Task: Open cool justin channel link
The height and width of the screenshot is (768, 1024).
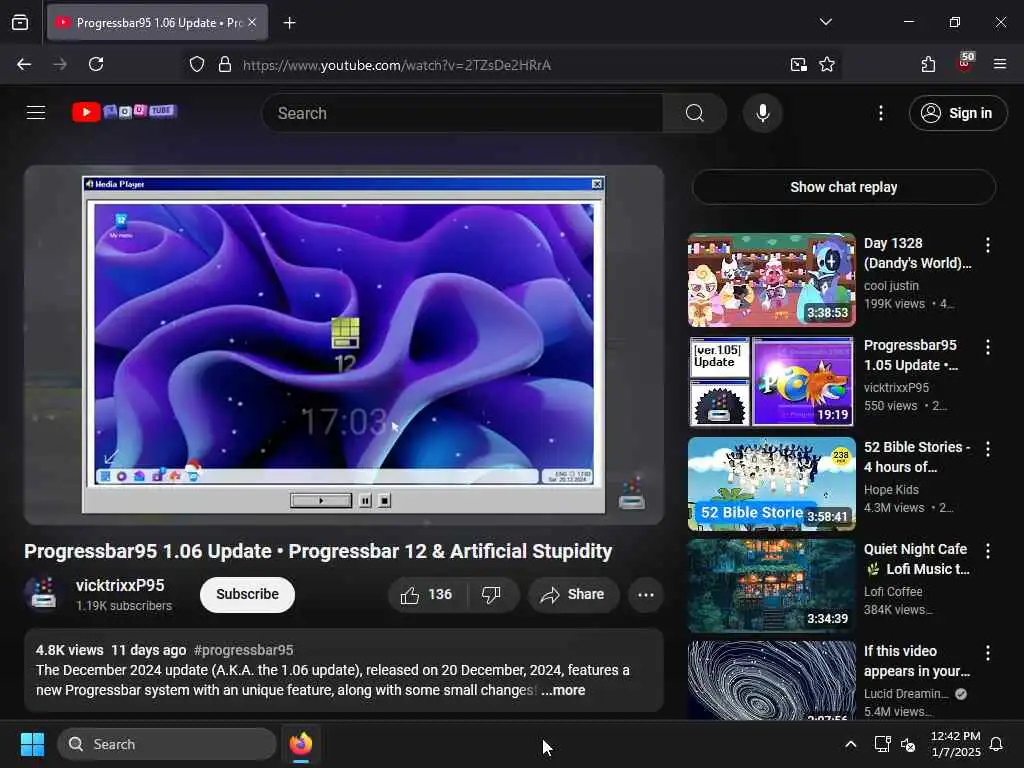Action: coord(891,285)
